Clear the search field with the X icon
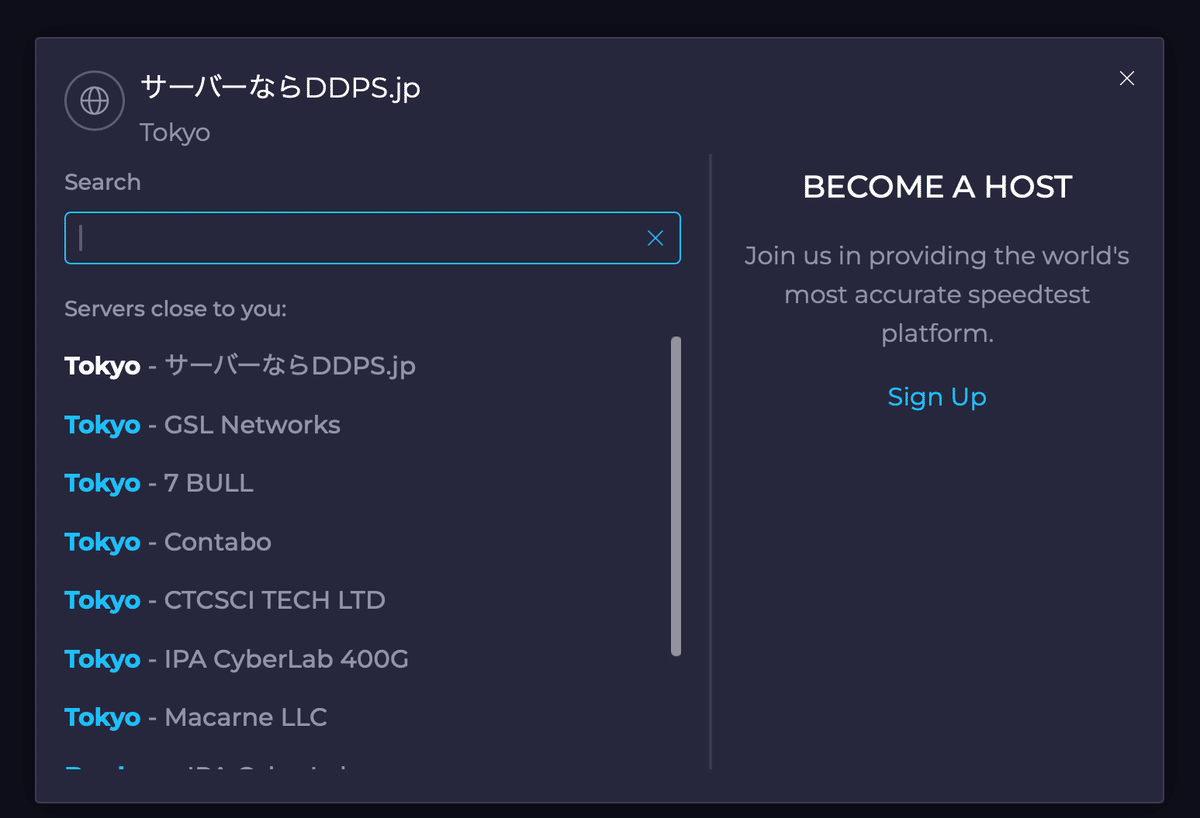The height and width of the screenshot is (818, 1200). coord(655,238)
